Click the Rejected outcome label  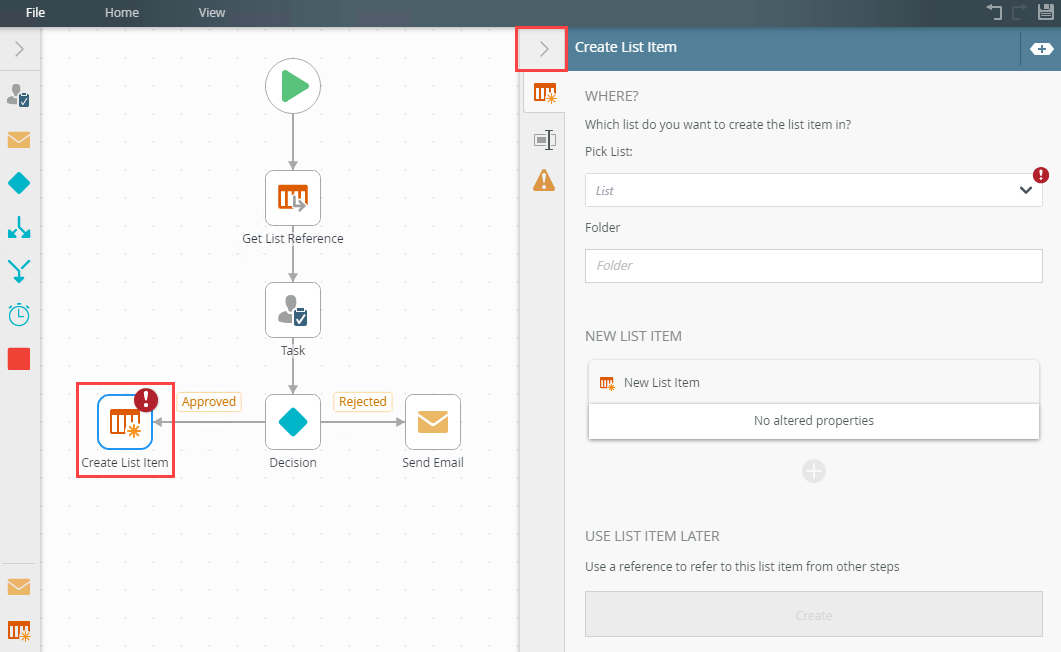(363, 402)
